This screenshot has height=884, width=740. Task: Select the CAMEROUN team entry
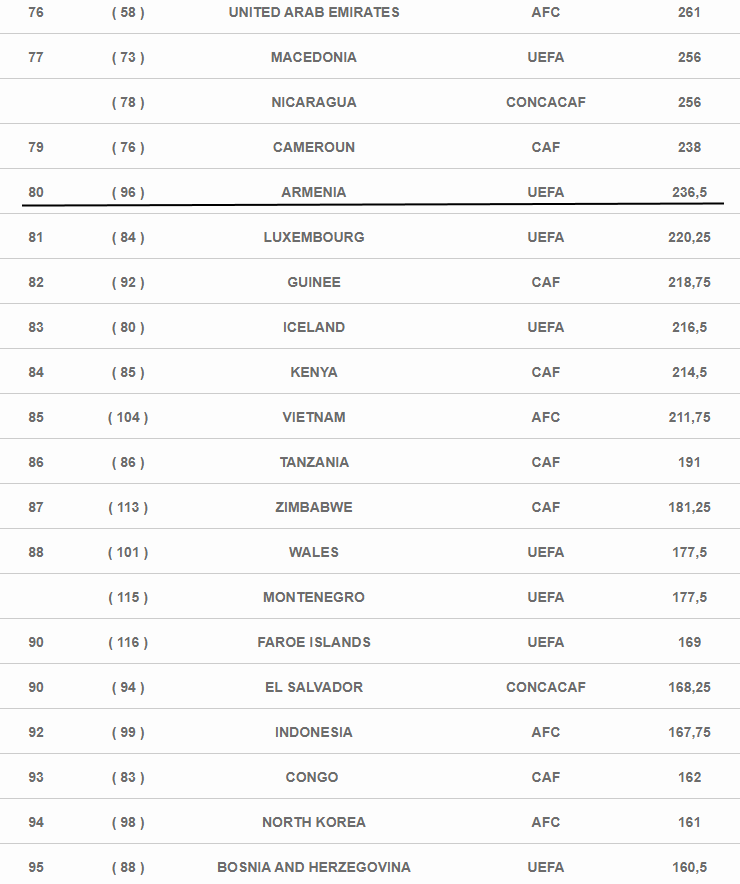[314, 148]
